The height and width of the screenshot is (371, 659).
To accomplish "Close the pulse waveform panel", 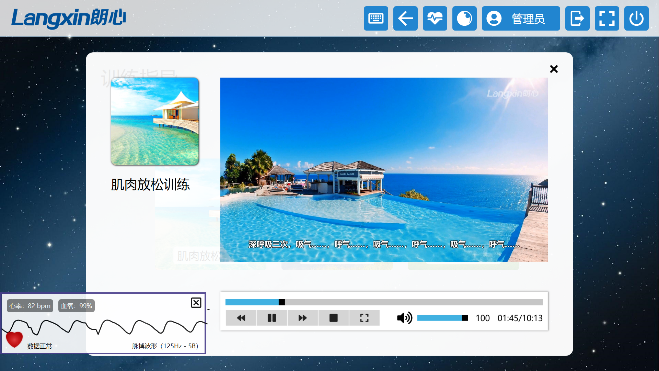I will [196, 303].
